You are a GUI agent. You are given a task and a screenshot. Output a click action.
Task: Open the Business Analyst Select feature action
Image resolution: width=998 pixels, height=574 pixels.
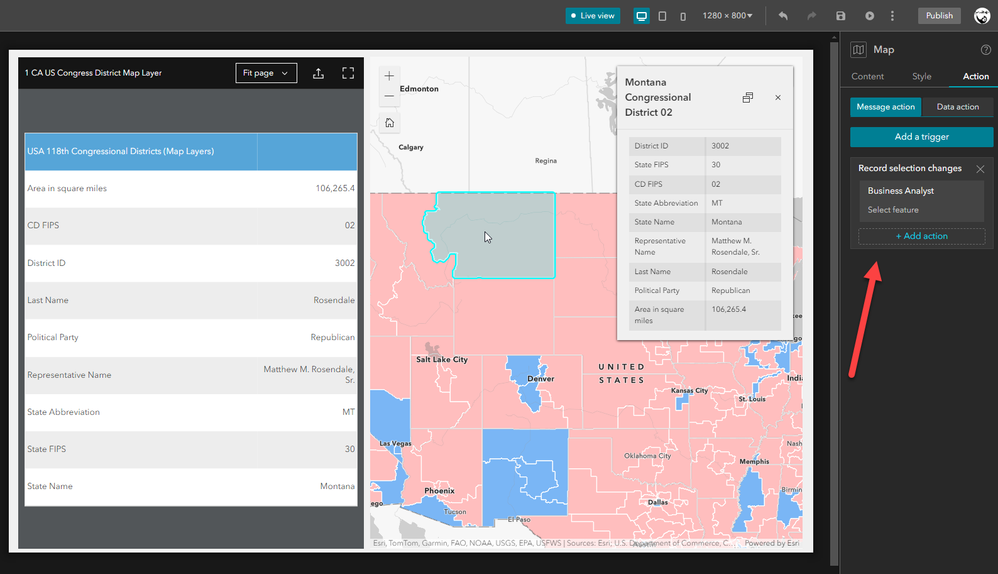922,200
